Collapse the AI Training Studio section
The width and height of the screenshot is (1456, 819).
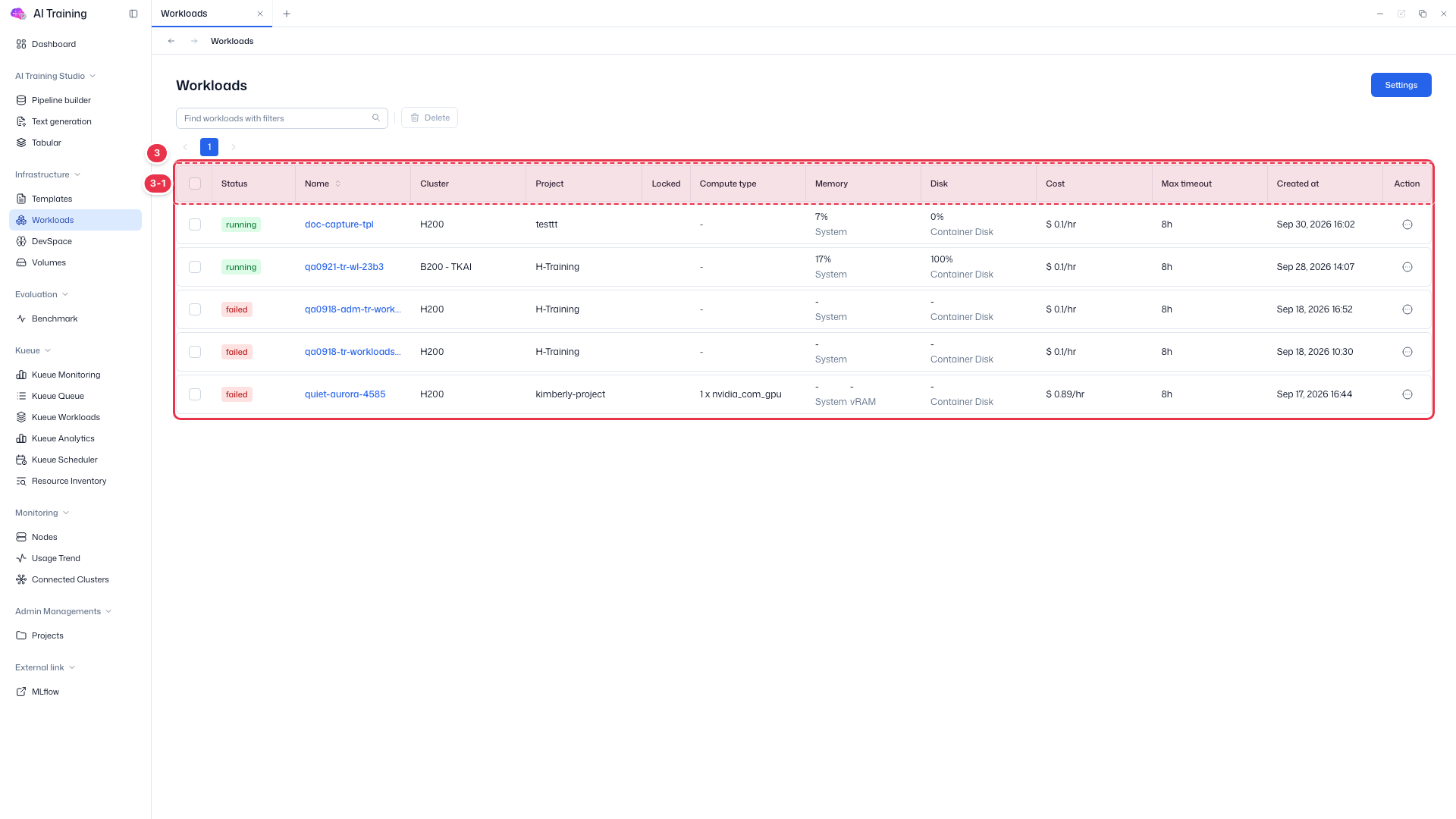pyautogui.click(x=55, y=76)
